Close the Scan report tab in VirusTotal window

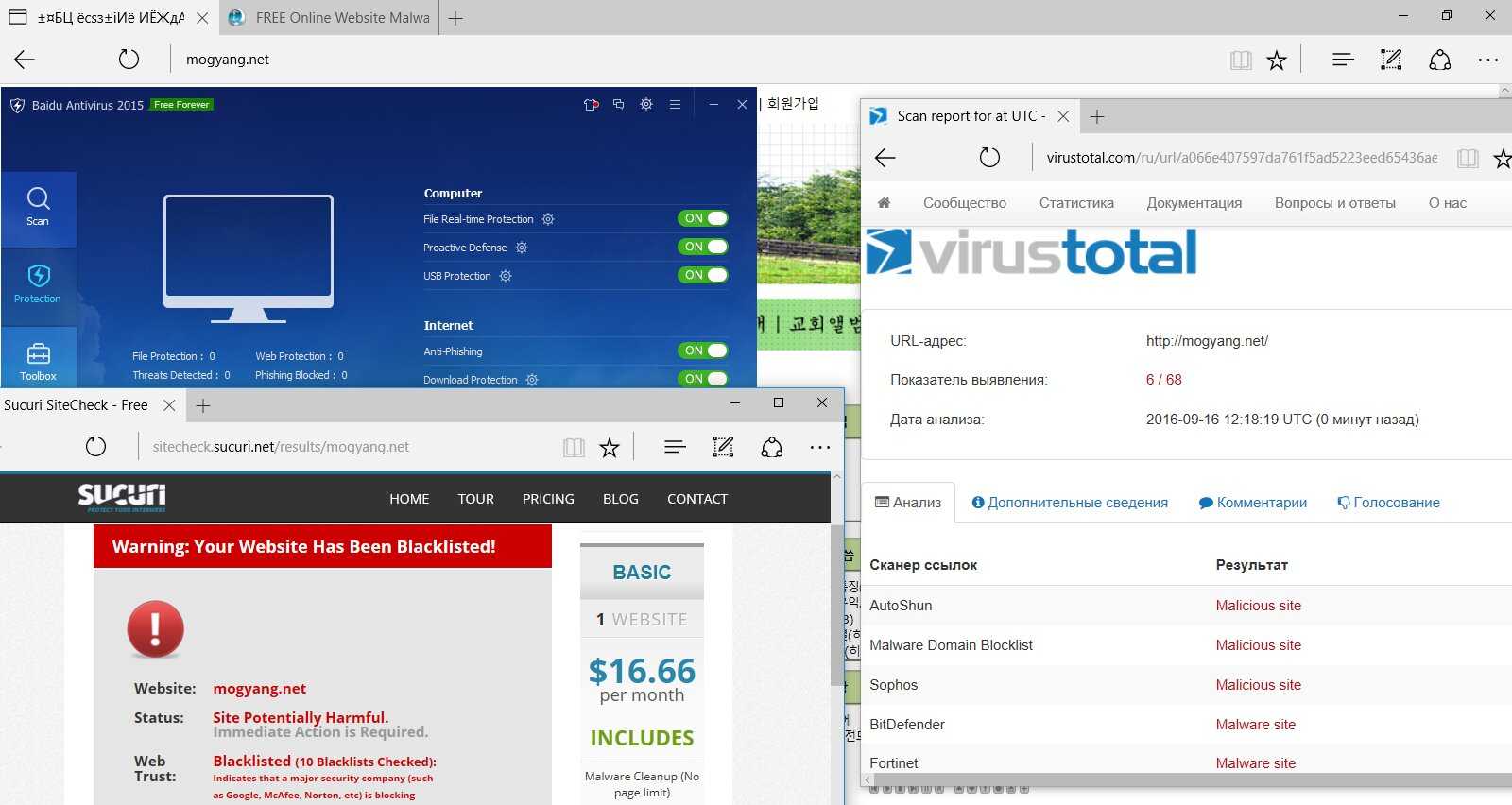[1063, 116]
